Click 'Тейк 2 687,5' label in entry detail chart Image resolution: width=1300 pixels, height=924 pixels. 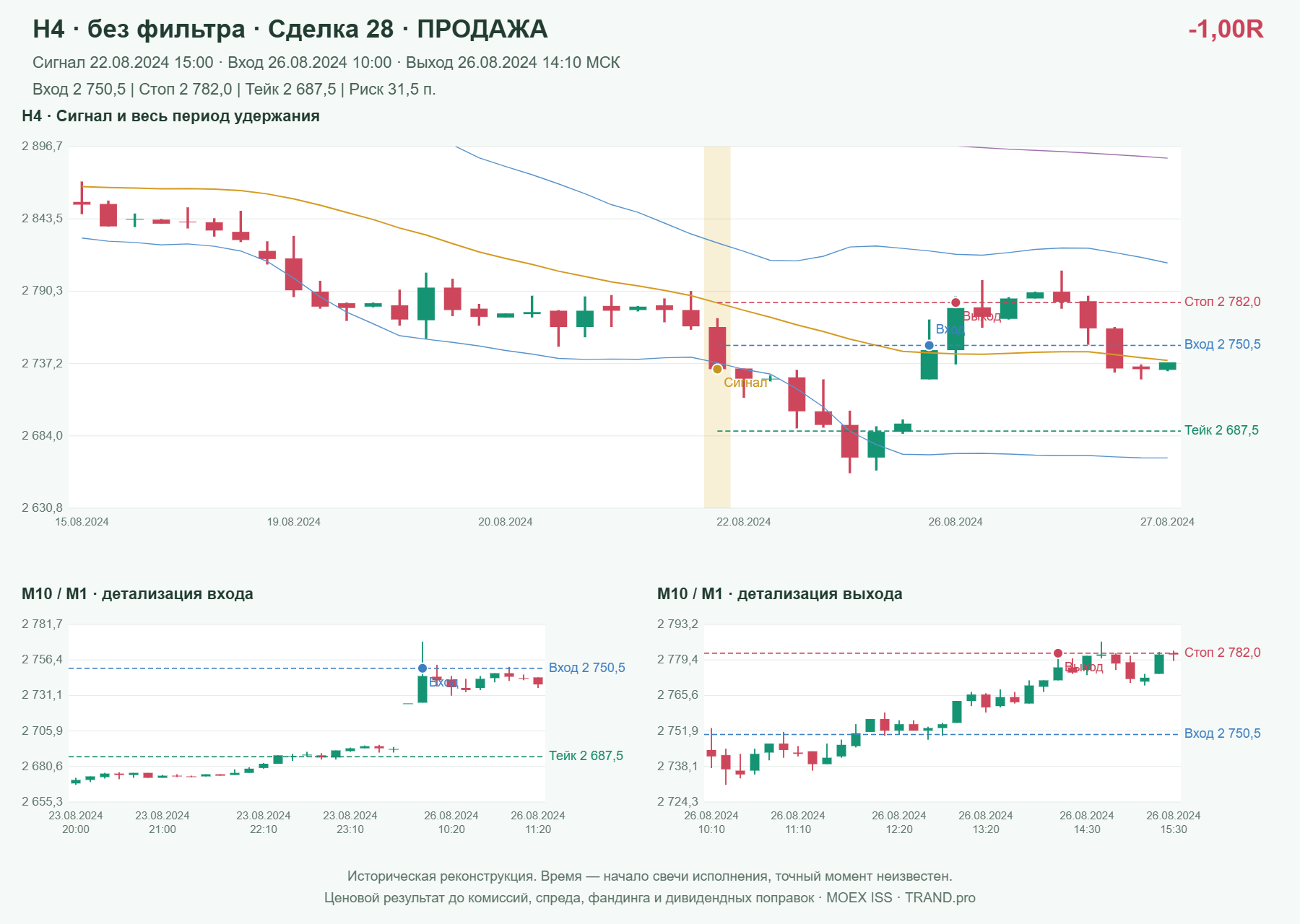click(x=586, y=756)
